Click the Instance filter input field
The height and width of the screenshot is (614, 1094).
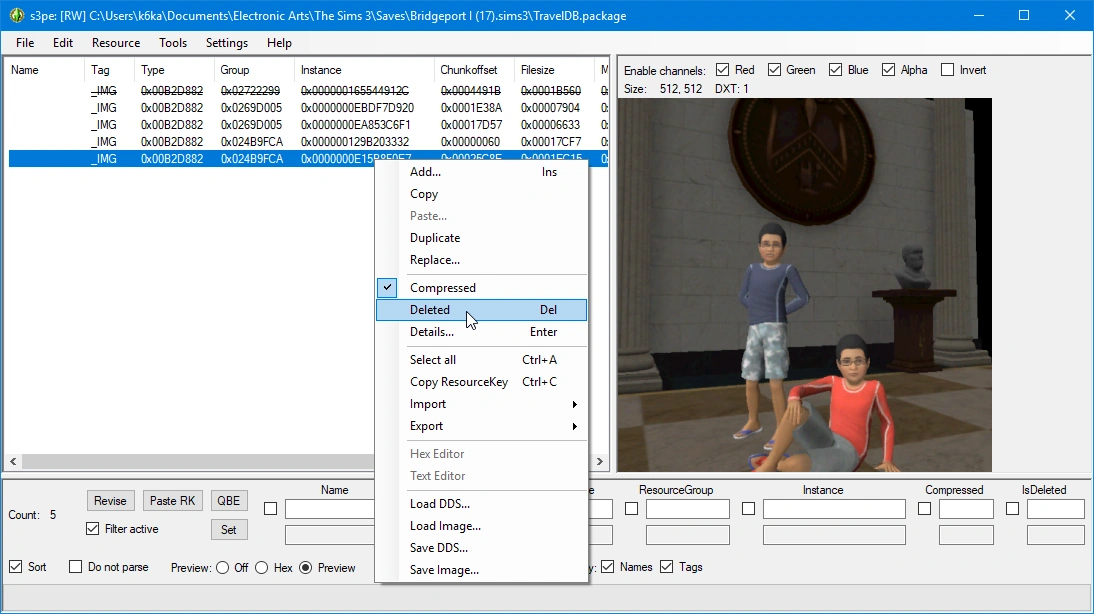click(834, 509)
